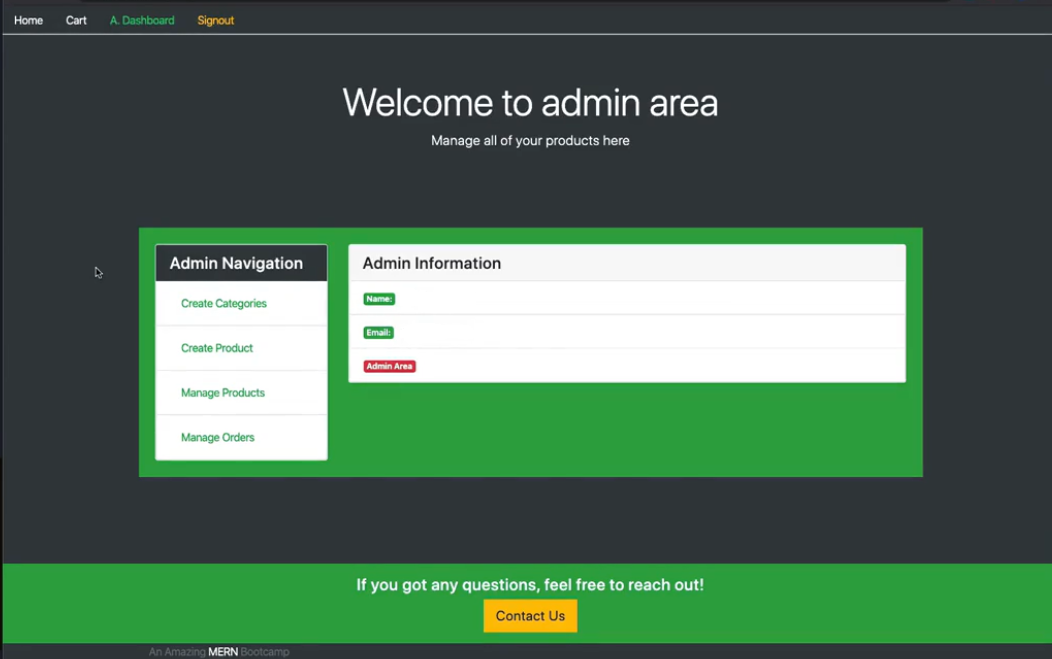Open the Cart page
The height and width of the screenshot is (659, 1052).
pyautogui.click(x=75, y=20)
